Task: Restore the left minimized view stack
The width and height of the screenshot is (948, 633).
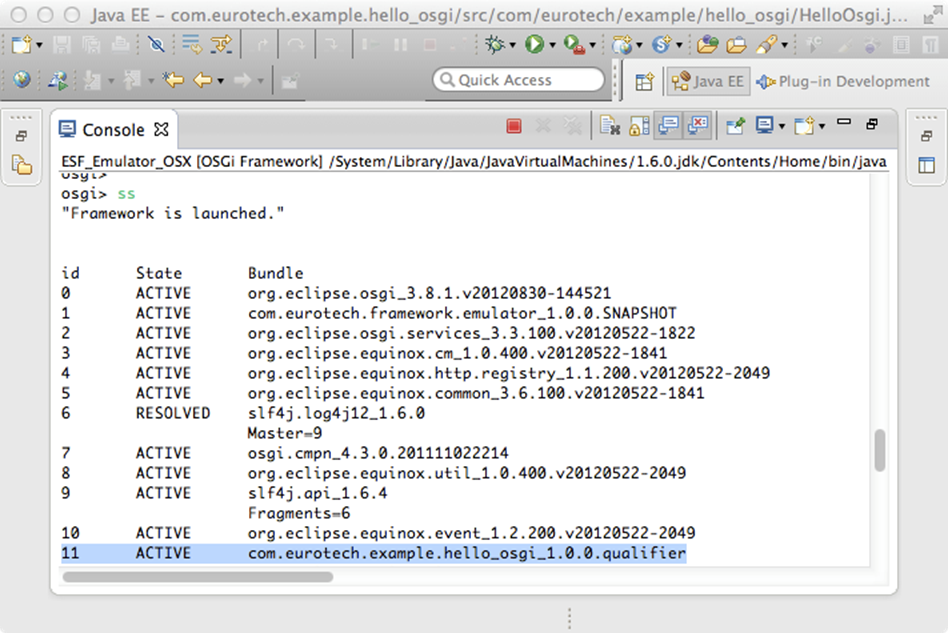Action: (22, 136)
